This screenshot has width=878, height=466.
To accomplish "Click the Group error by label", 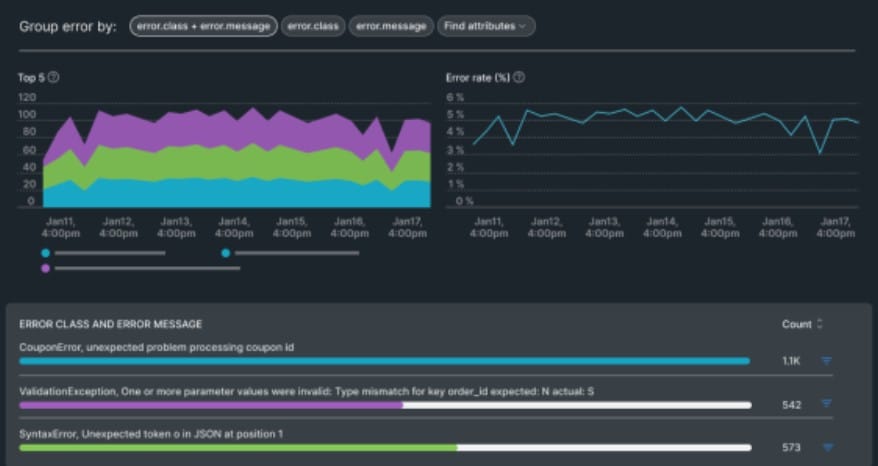I will 68,26.
